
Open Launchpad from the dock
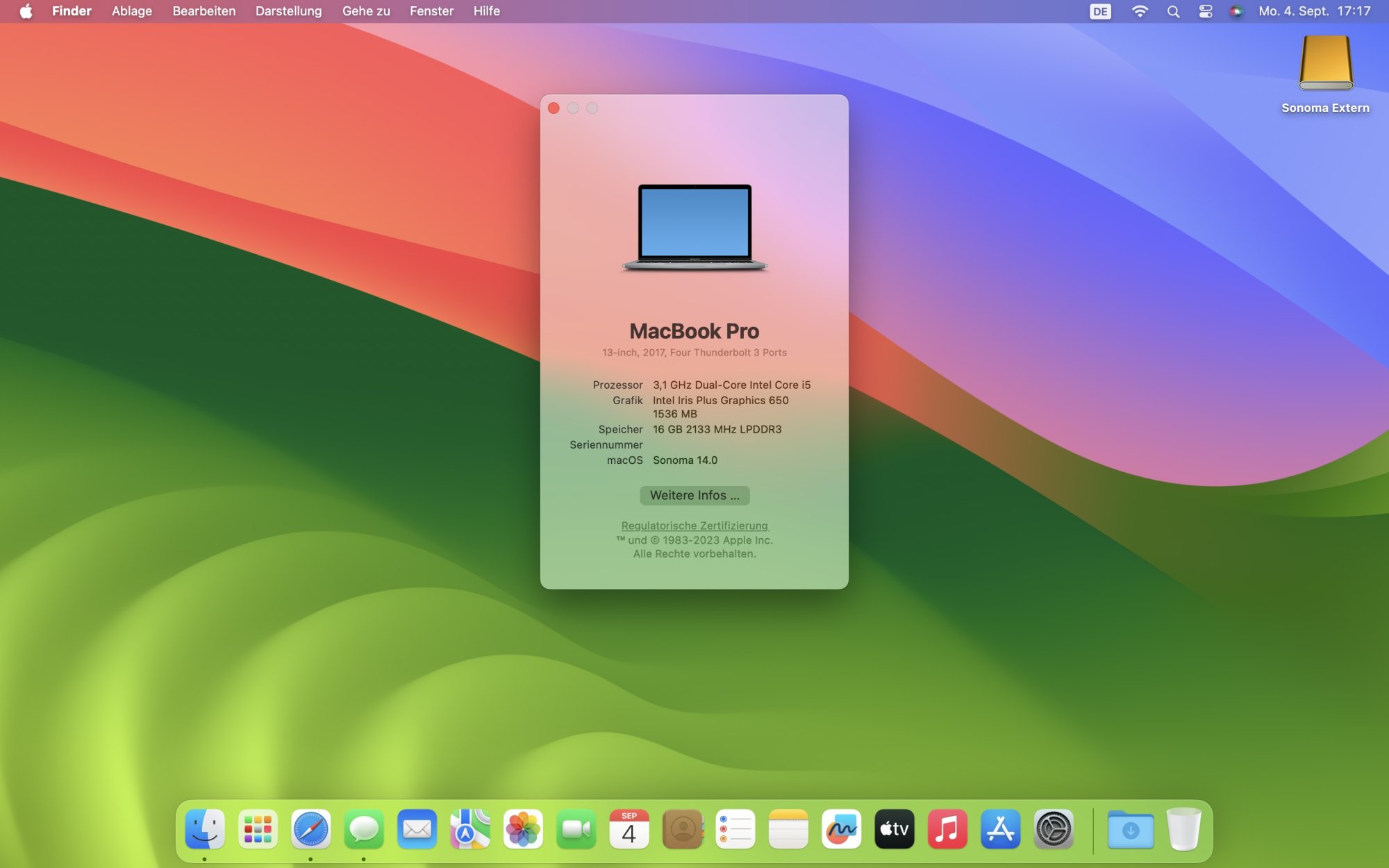point(258,829)
